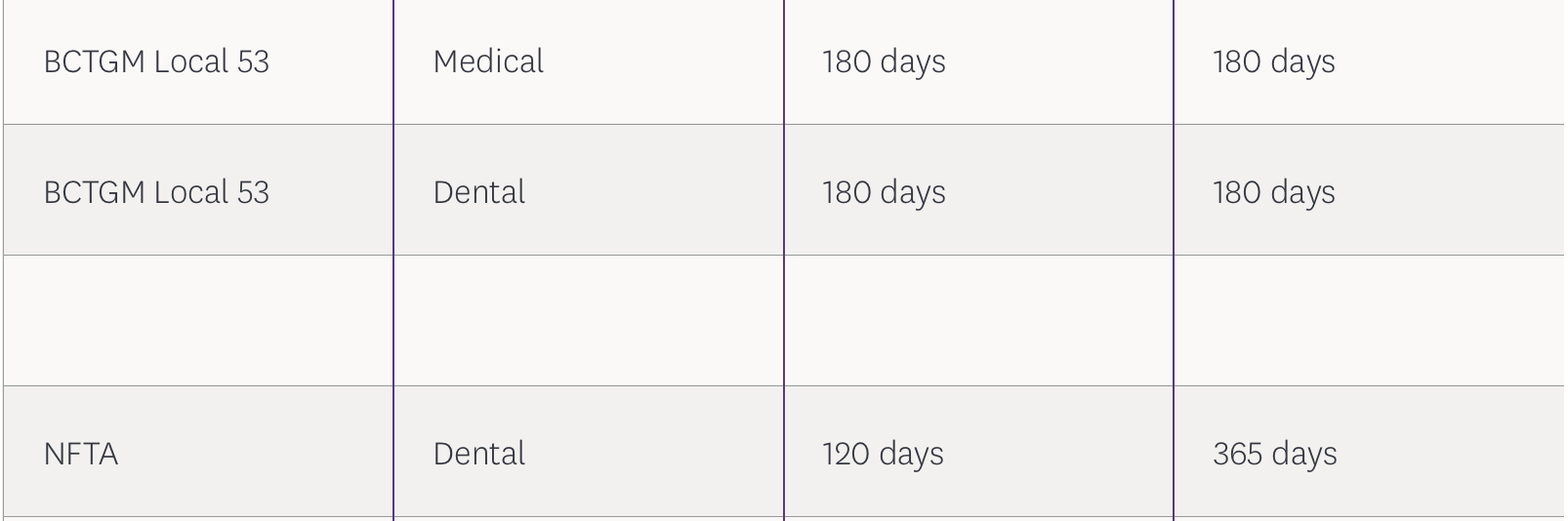Click the purple divider between Medical and 180 days

(x=784, y=61)
